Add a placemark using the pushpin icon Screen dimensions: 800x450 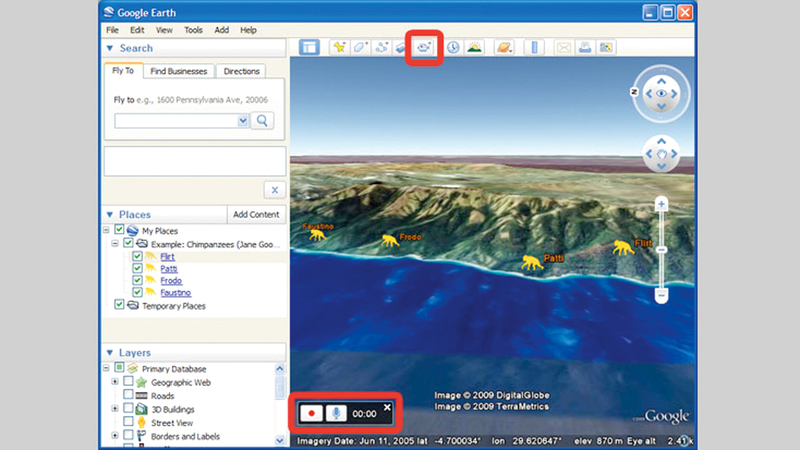[339, 47]
